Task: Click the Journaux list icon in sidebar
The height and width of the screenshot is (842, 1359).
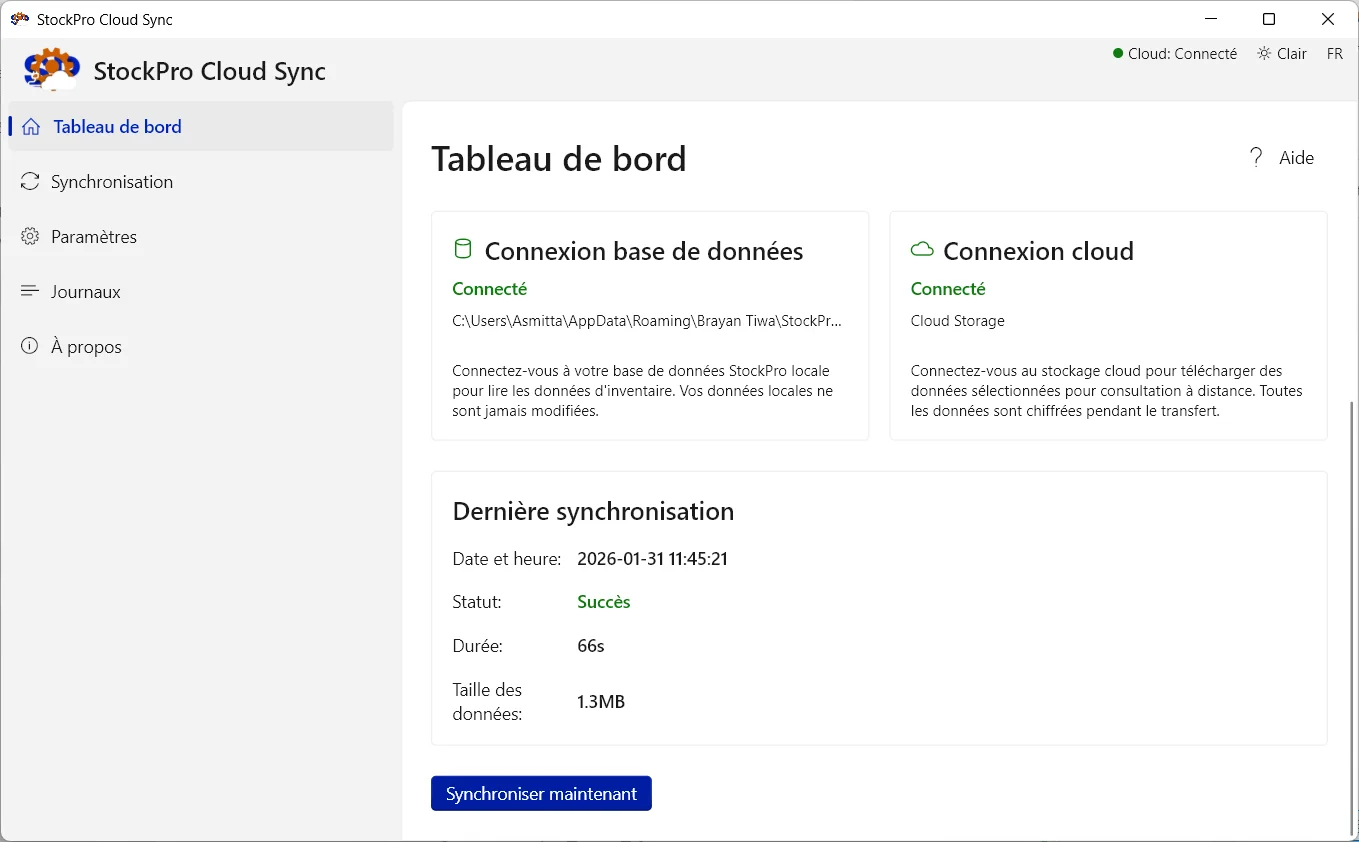Action: pos(29,291)
